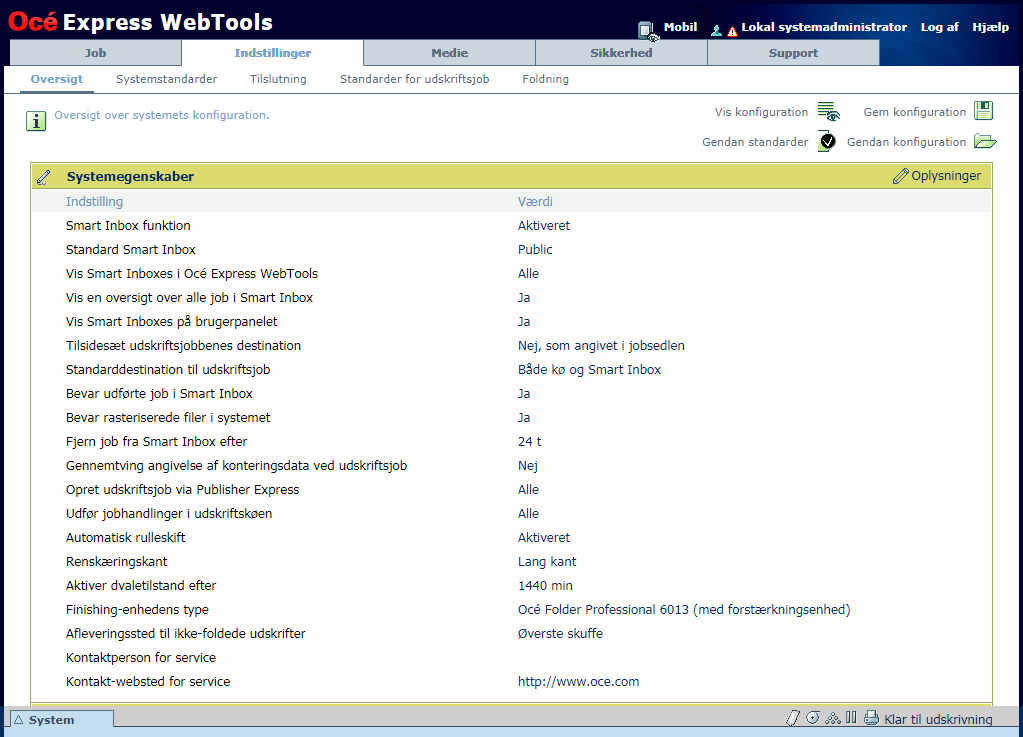Click the Gem konfiguration text link

[915, 112]
